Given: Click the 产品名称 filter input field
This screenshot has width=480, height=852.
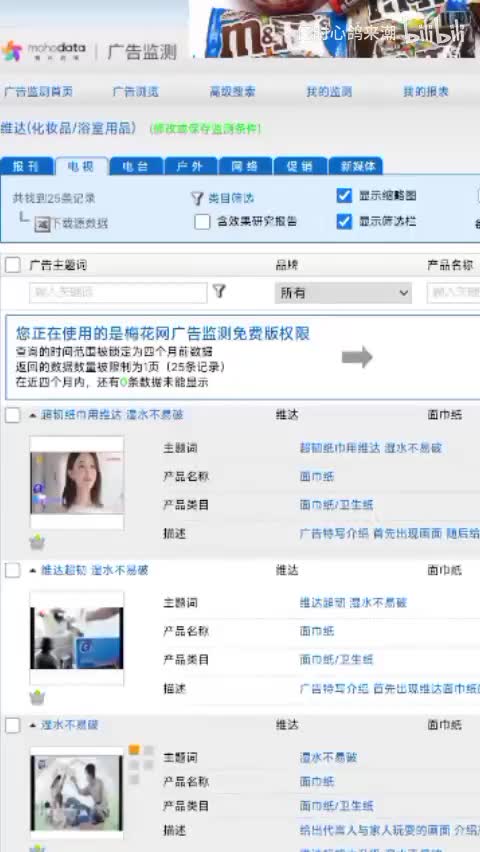Looking at the screenshot, I should [x=453, y=293].
